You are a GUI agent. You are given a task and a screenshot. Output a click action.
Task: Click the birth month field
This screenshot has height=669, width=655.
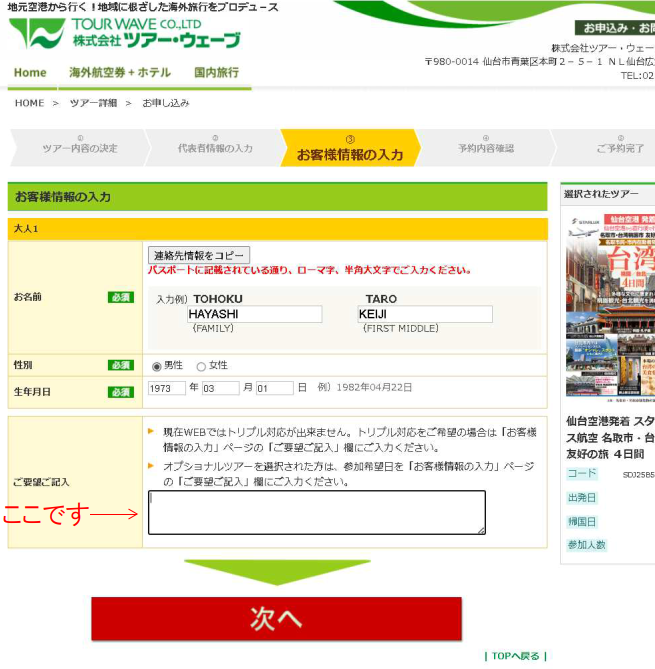[220, 388]
